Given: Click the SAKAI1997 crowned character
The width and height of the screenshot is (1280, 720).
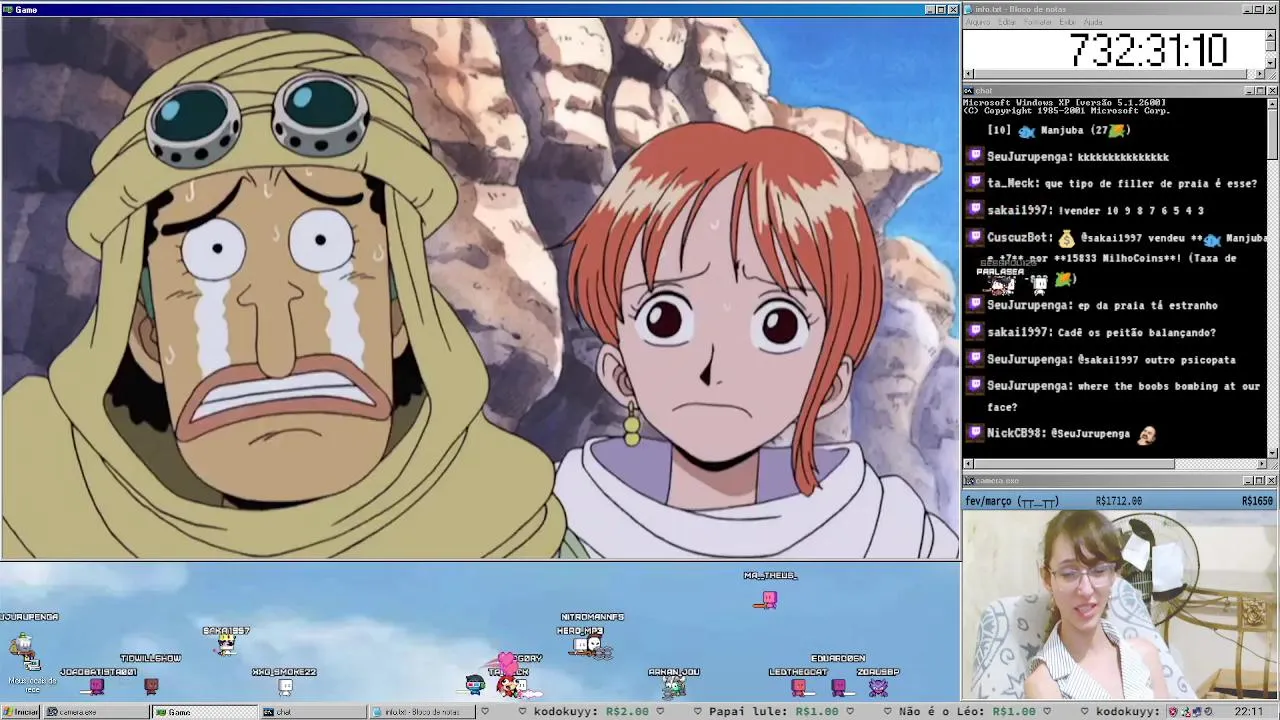Looking at the screenshot, I should click(226, 646).
